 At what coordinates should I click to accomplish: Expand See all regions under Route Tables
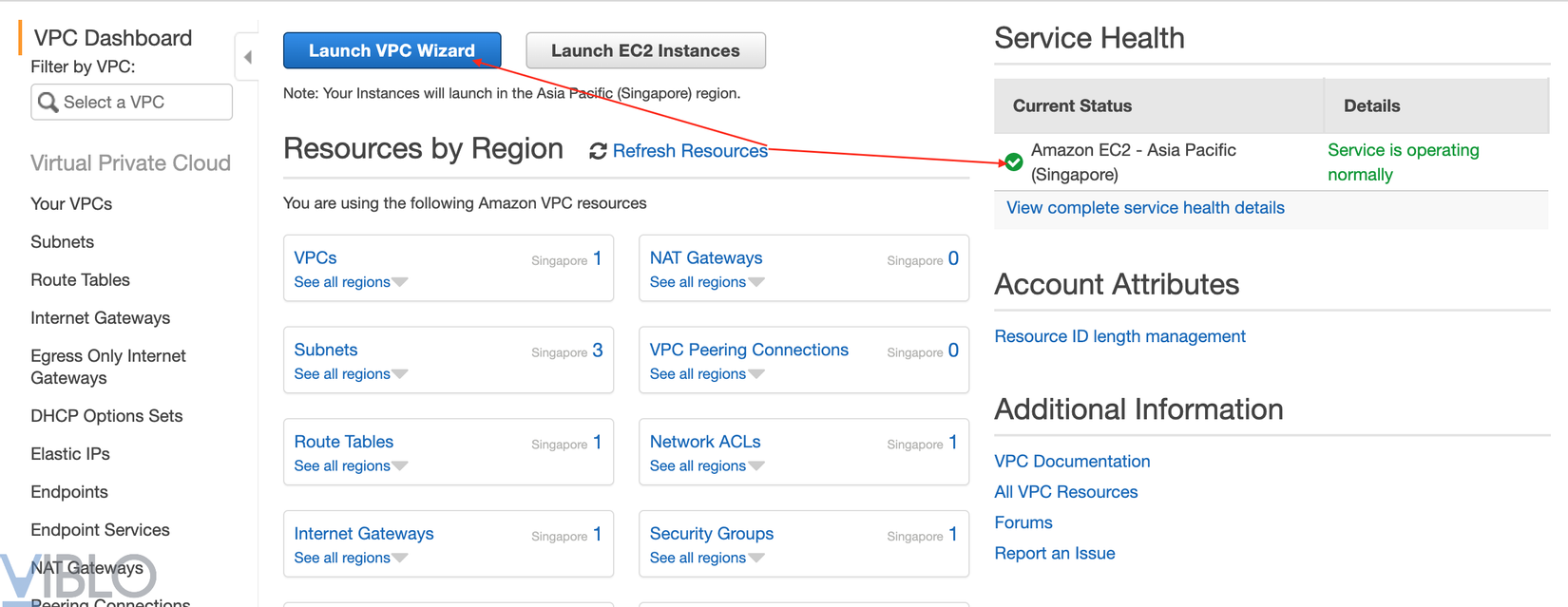(x=350, y=466)
